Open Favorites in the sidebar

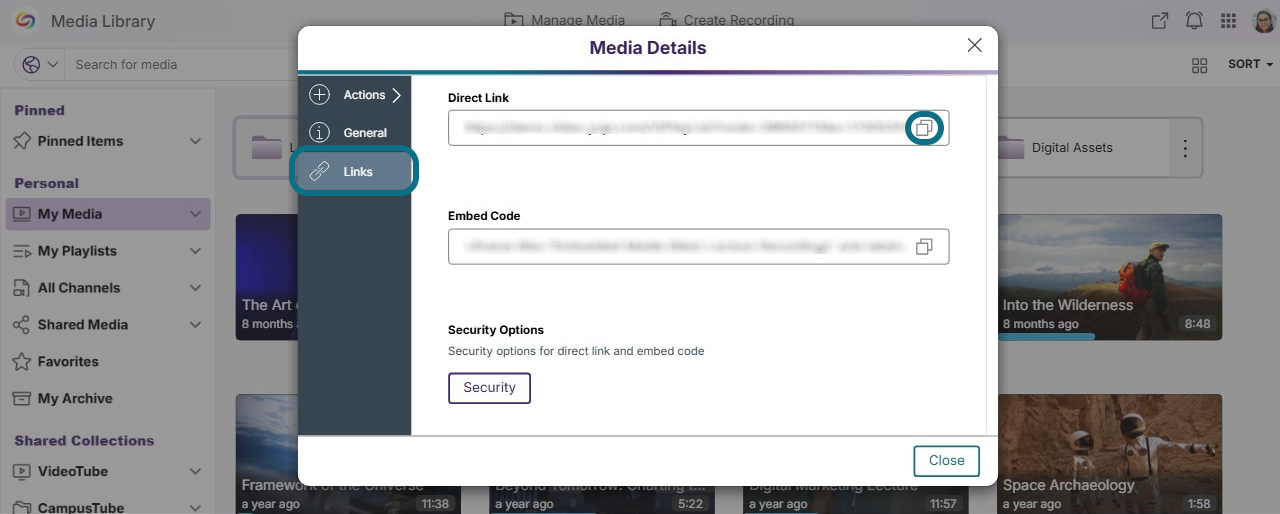pyautogui.click(x=68, y=362)
